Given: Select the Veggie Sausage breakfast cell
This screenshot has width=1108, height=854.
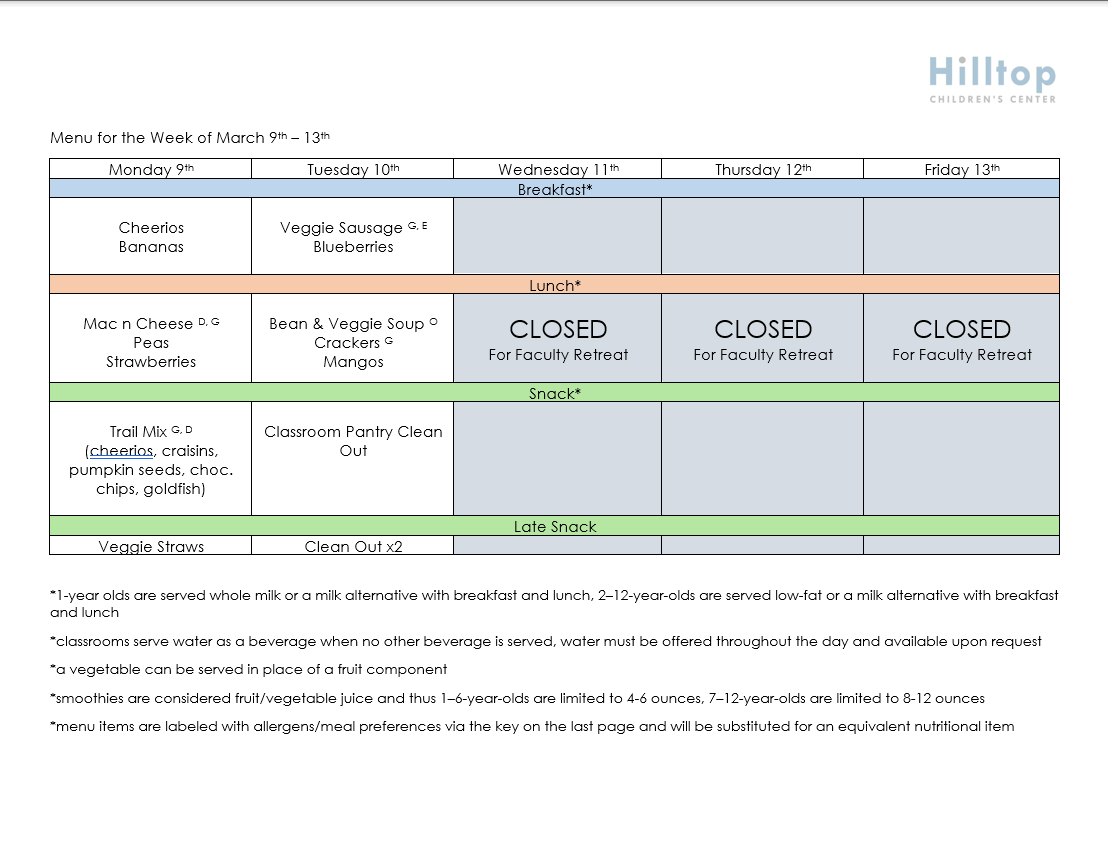Looking at the screenshot, I should 352,237.
